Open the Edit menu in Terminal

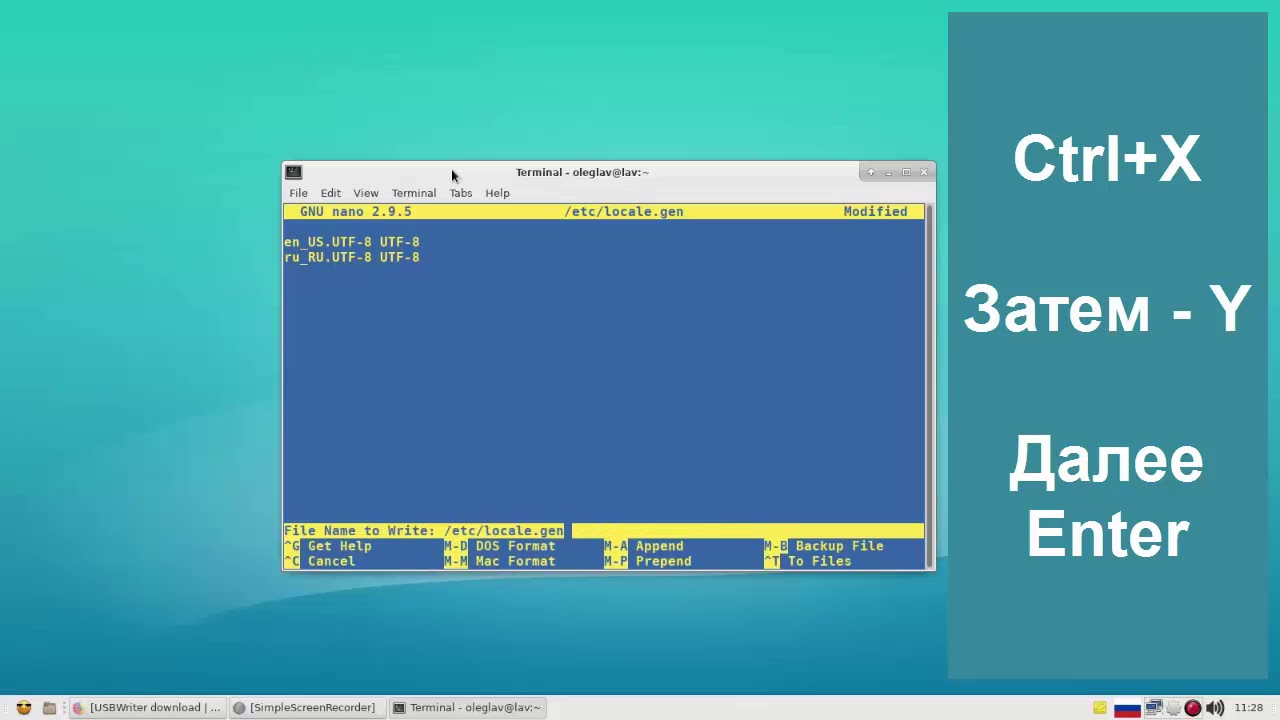[x=330, y=193]
